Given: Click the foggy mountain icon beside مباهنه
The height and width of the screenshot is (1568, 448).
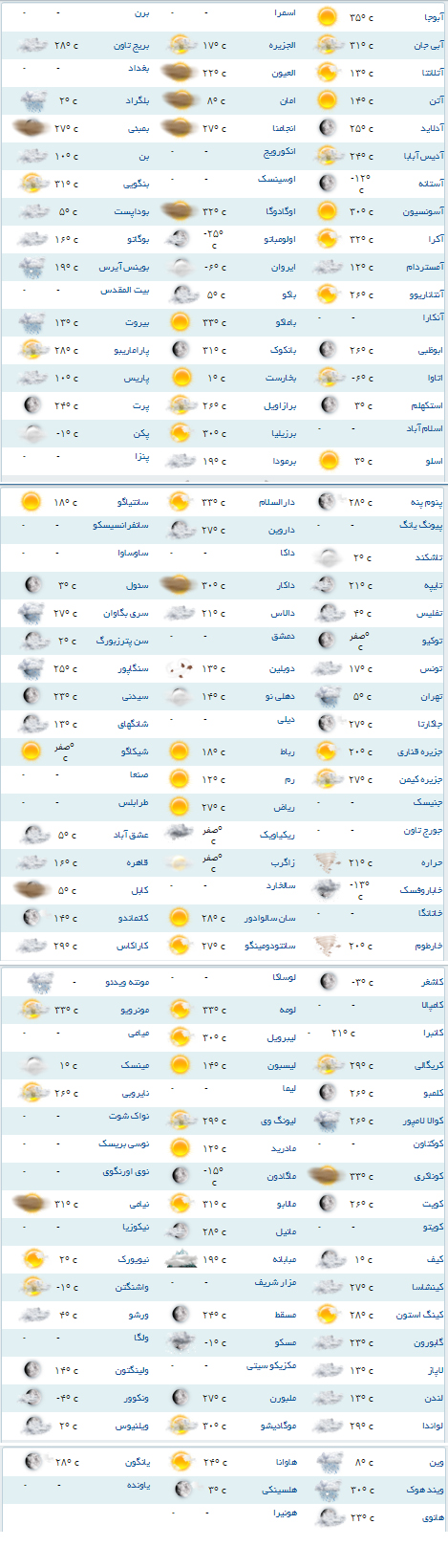Looking at the screenshot, I should [179, 1259].
